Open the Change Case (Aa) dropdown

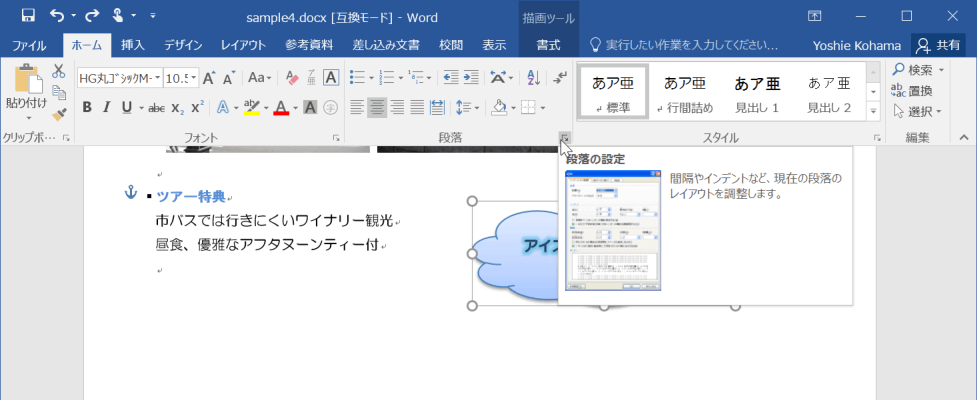click(260, 78)
